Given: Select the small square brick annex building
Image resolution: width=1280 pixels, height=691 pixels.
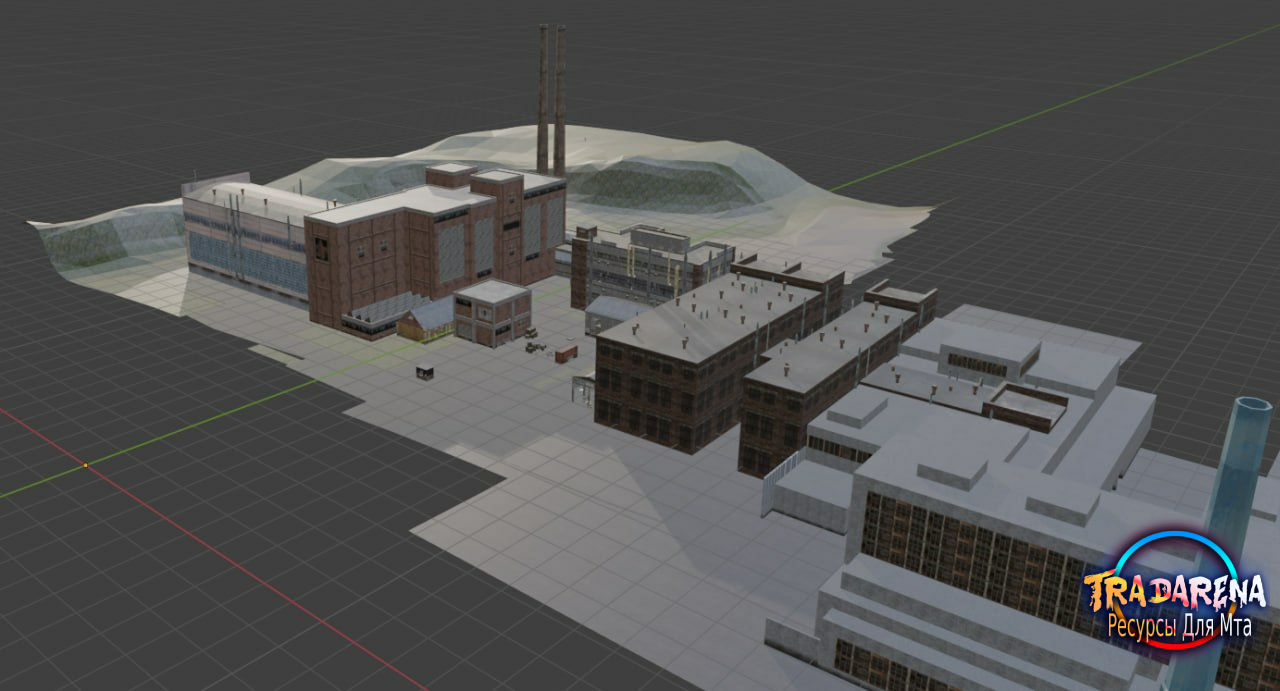Looking at the screenshot, I should (x=492, y=312).
